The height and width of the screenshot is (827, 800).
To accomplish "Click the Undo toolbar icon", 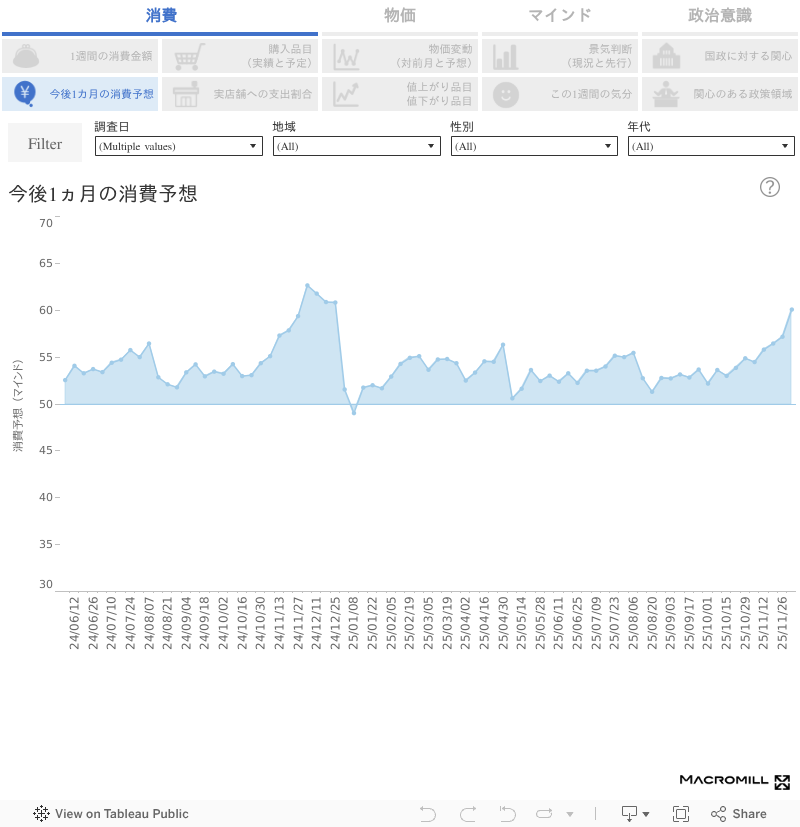I will (x=428, y=814).
